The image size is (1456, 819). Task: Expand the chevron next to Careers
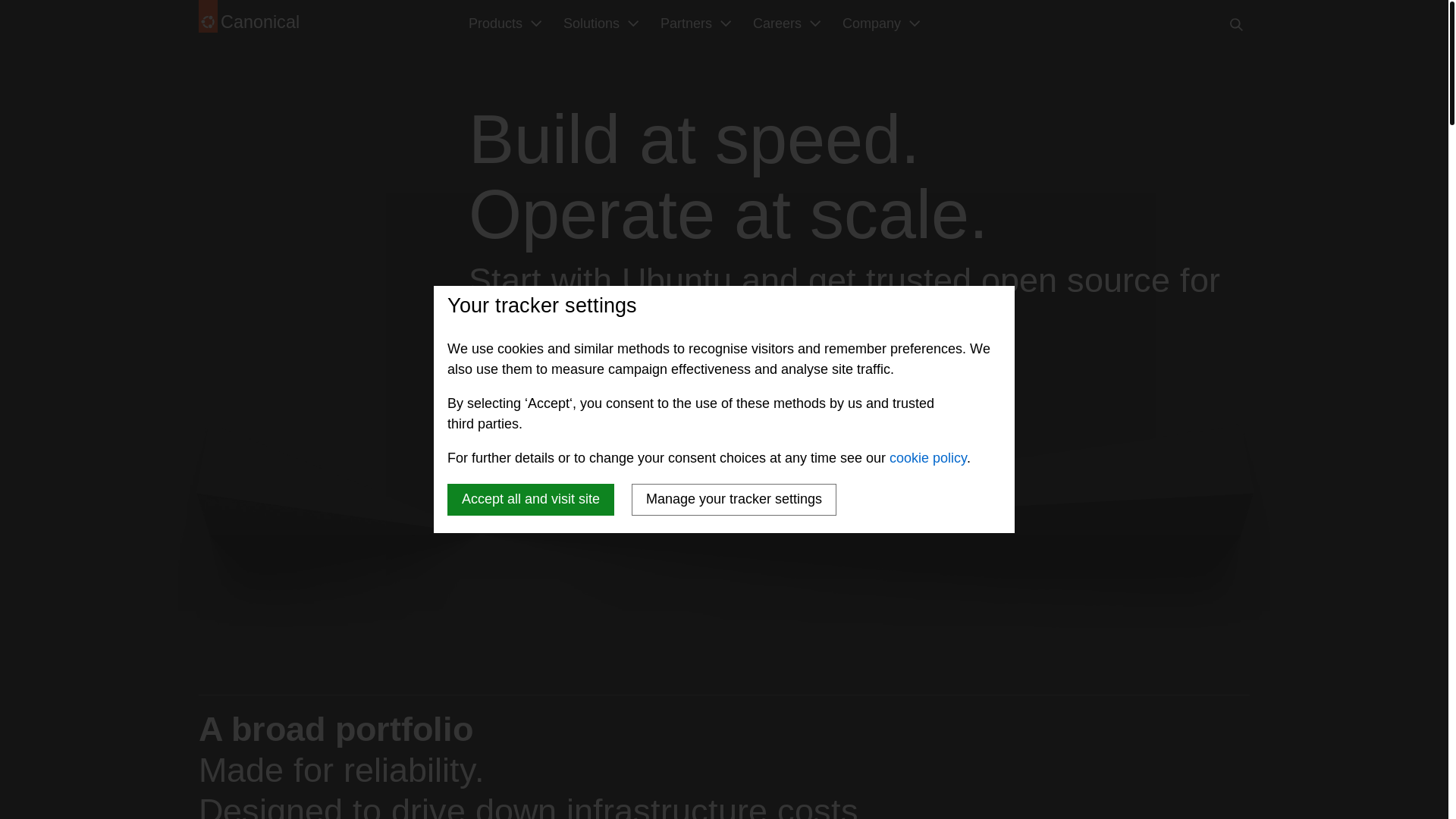pyautogui.click(x=815, y=24)
